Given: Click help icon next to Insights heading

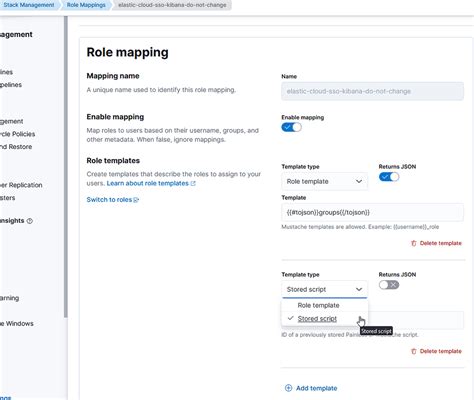Looking at the screenshot, I should pos(30,221).
